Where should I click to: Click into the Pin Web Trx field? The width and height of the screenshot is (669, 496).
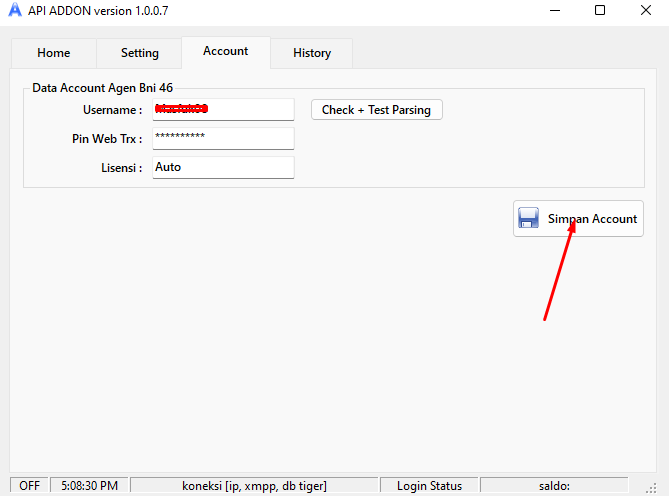(x=223, y=138)
